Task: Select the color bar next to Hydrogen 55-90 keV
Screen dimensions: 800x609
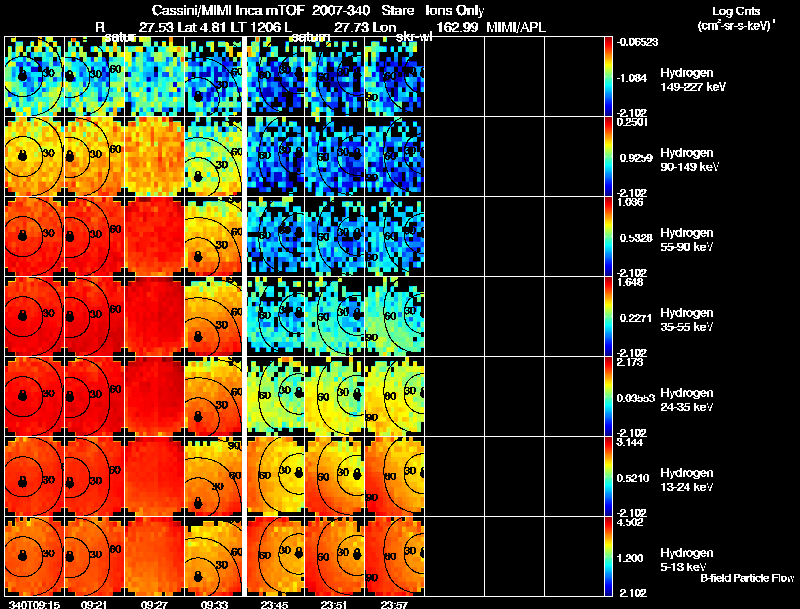Action: [608, 236]
